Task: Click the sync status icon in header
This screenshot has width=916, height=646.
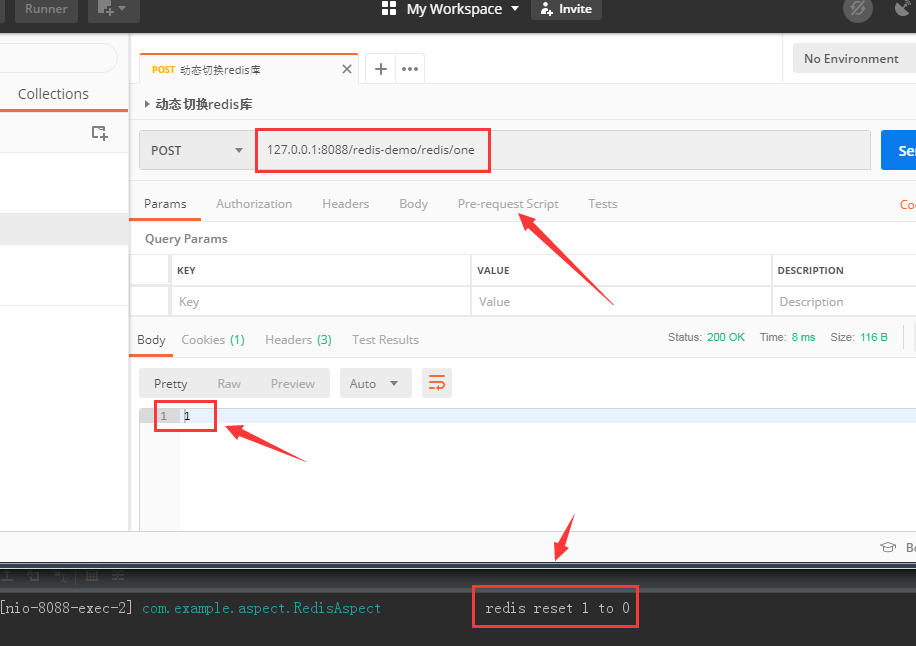Action: (857, 8)
